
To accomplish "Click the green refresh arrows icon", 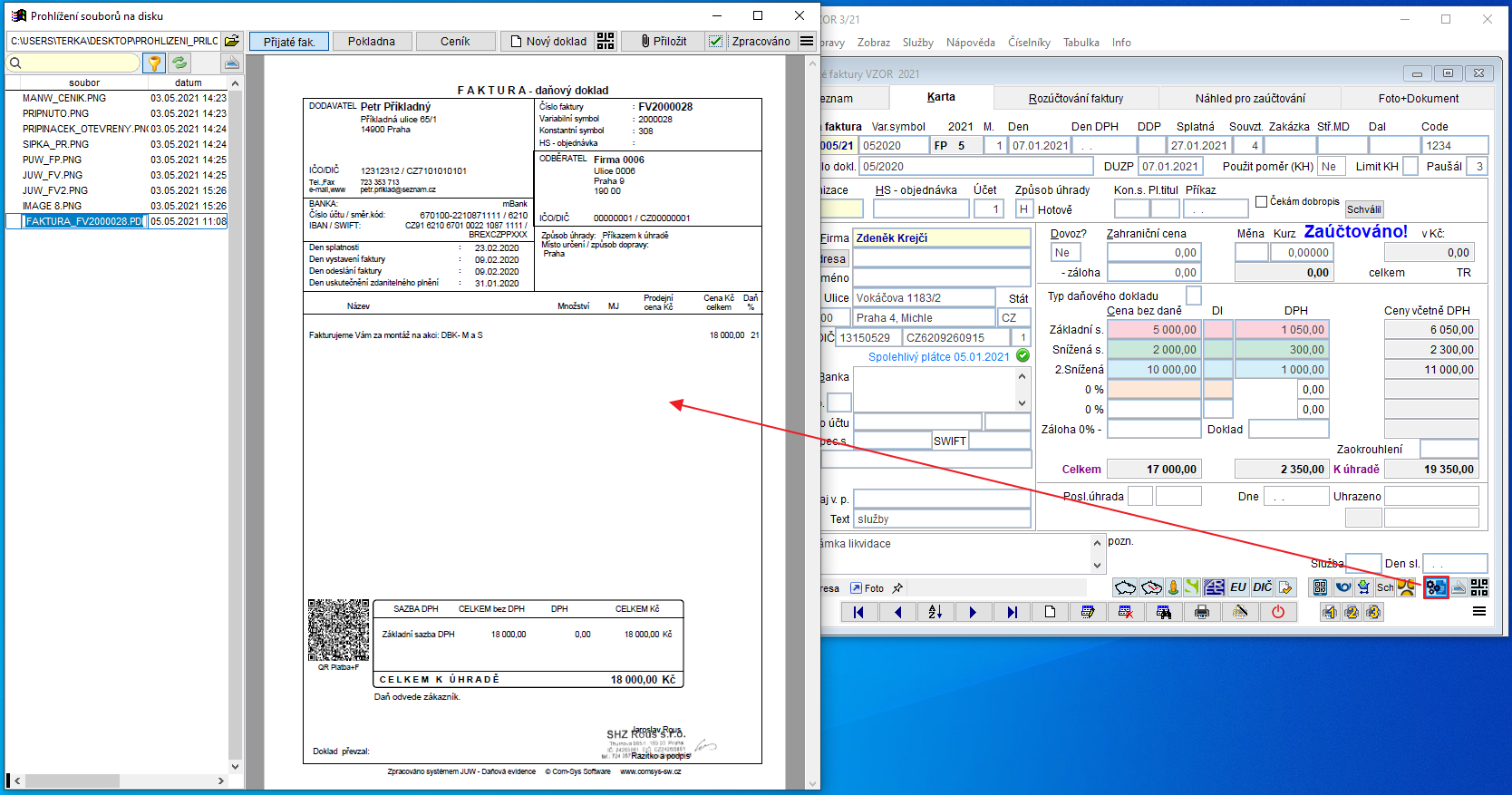I will 179,63.
